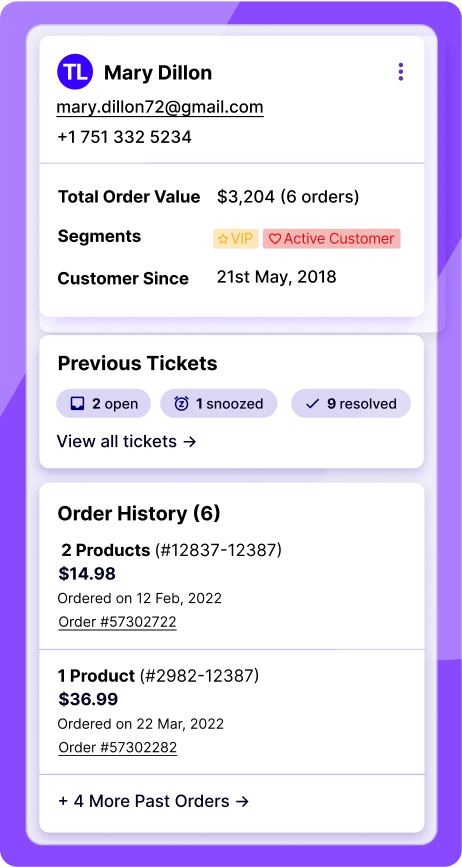Click the snooze clock icon
This screenshot has width=462, height=867.
(x=181, y=404)
